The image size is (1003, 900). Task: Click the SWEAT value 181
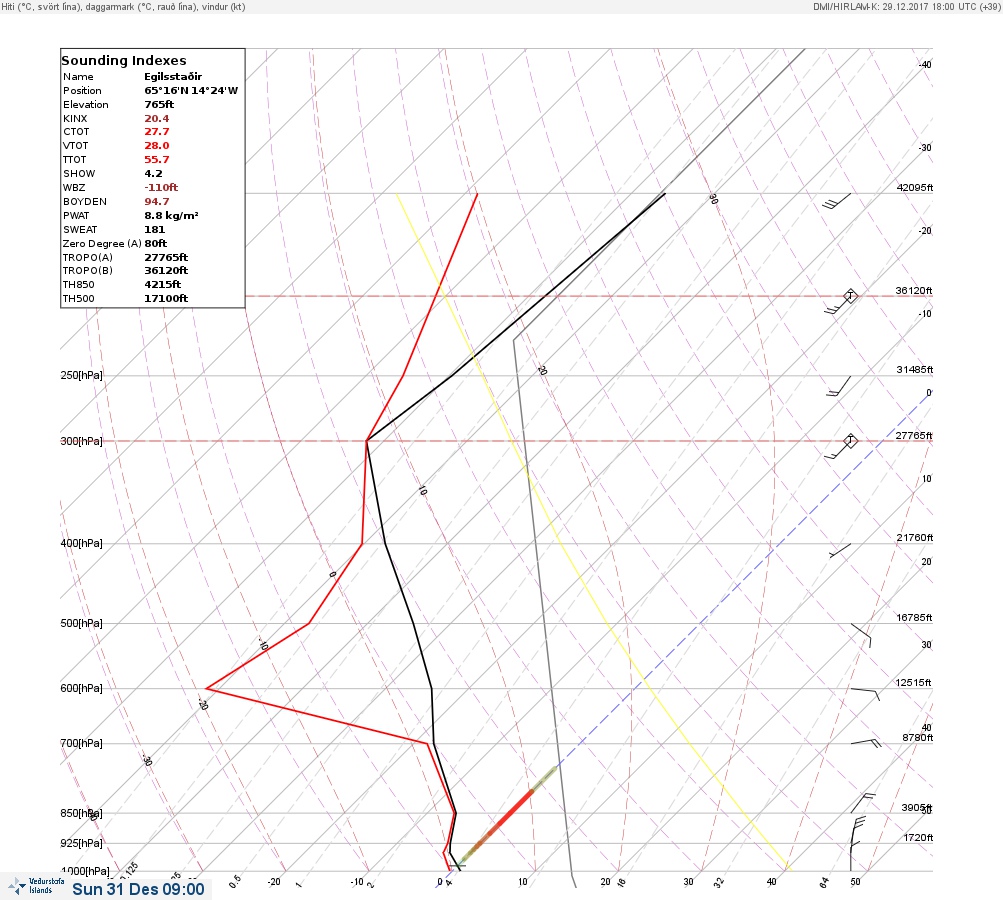tap(154, 230)
